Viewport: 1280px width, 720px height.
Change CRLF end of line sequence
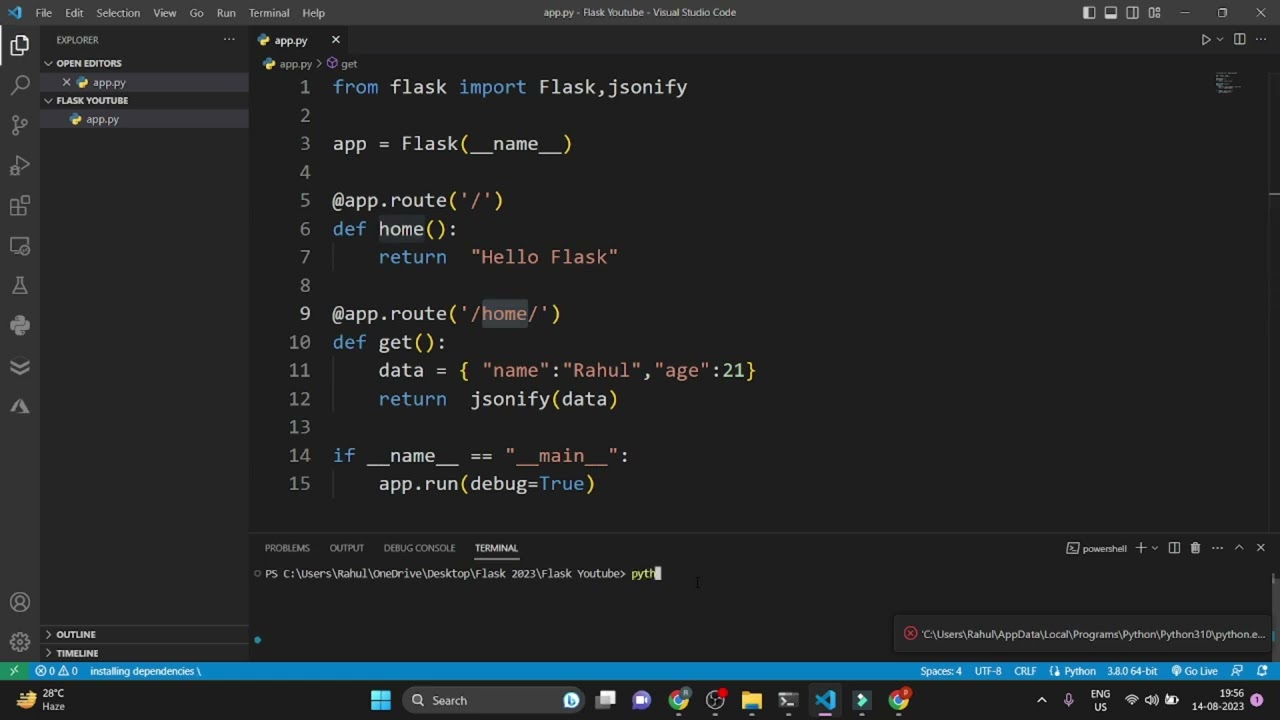tap(1025, 671)
